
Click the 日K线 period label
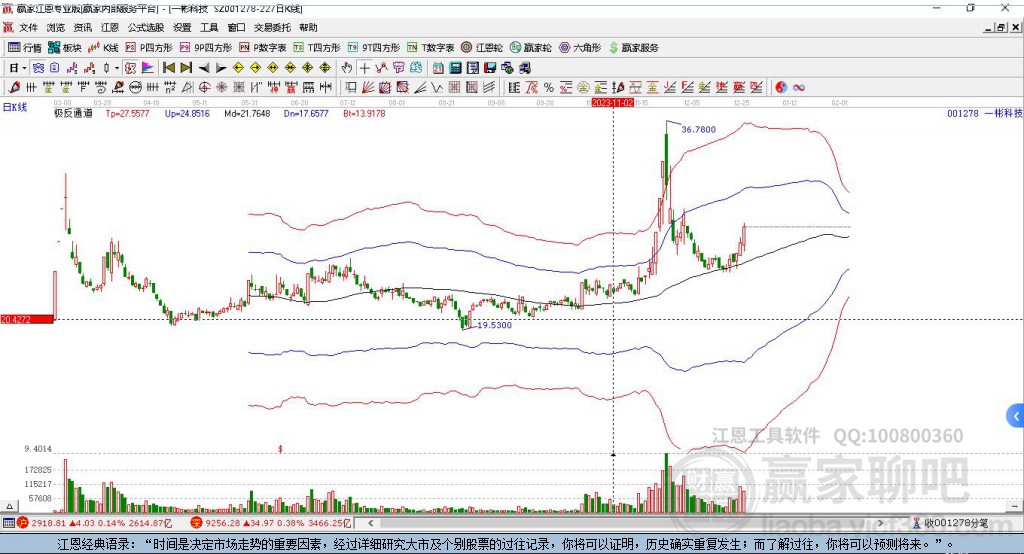tap(14, 107)
